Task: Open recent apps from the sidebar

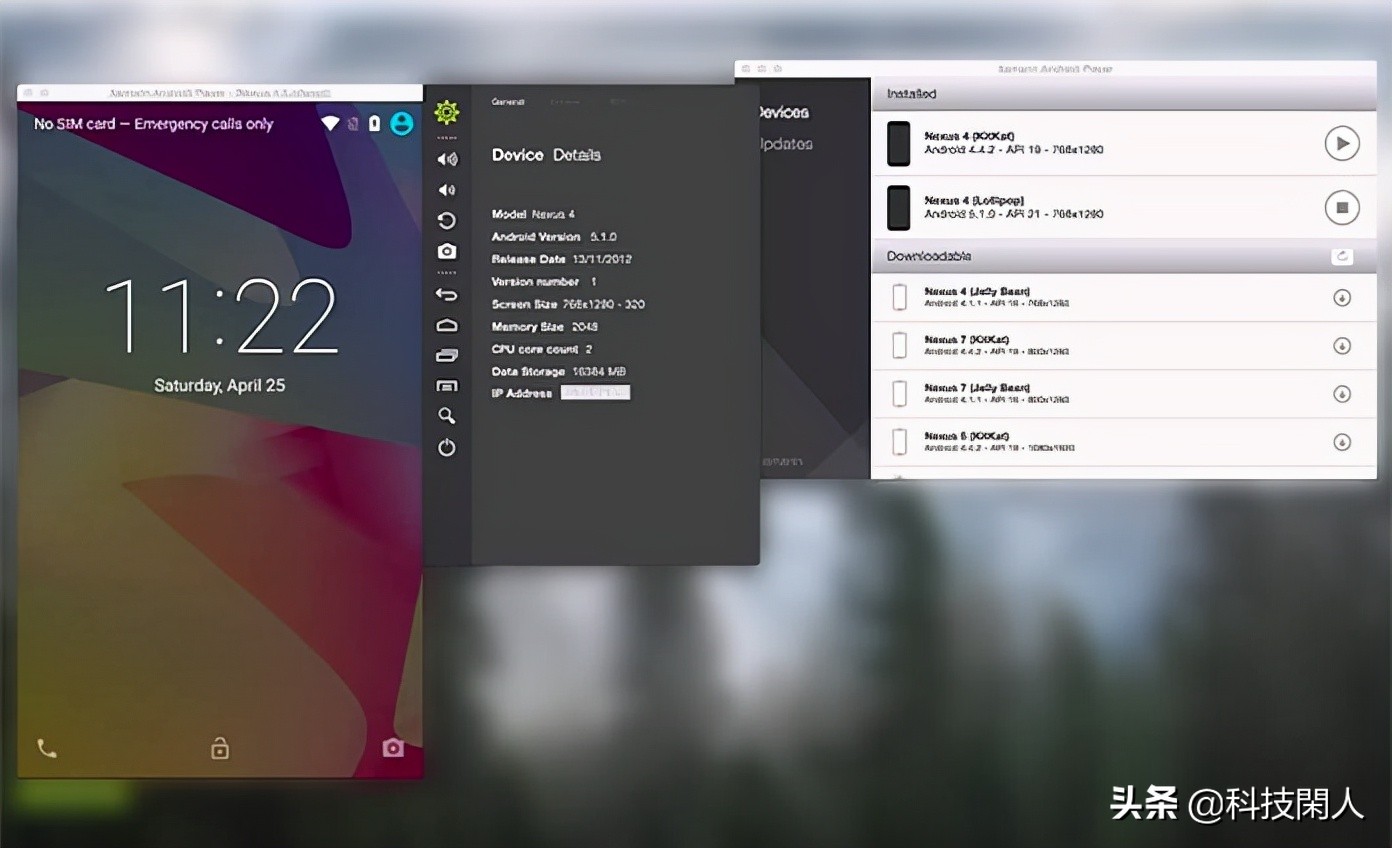Action: [x=447, y=355]
